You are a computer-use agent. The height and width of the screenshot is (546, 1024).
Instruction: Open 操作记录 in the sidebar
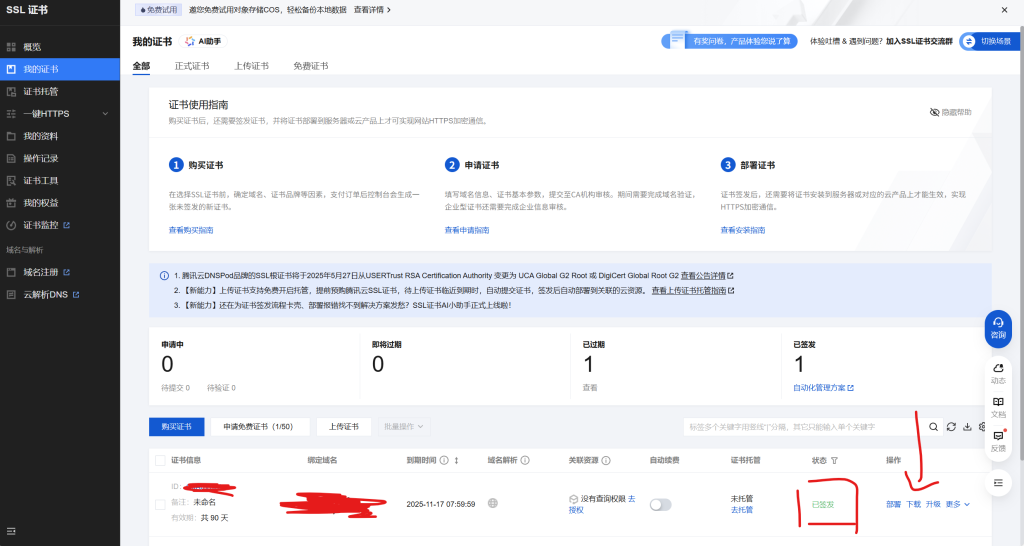pos(40,158)
